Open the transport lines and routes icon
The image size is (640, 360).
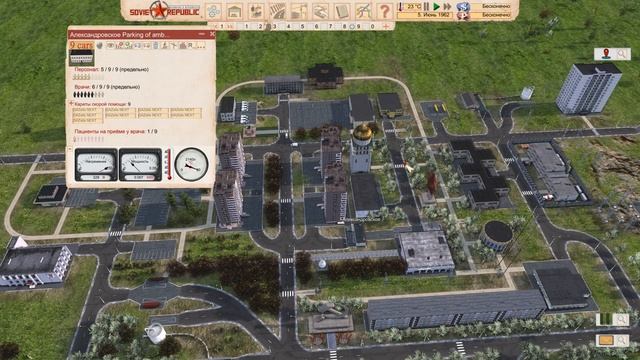pyautogui.click(x=363, y=11)
